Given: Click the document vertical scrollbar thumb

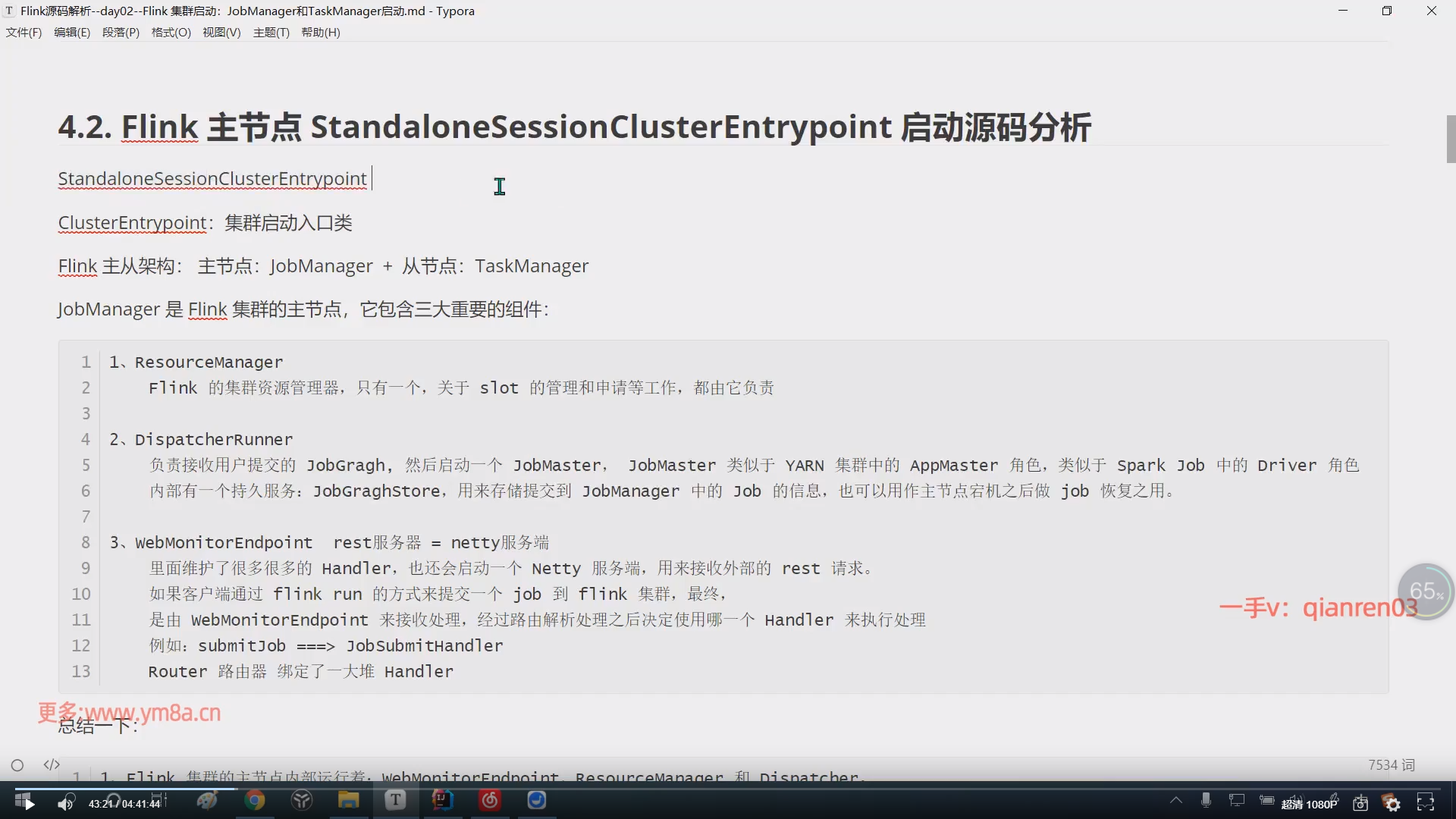Looking at the screenshot, I should (x=1451, y=139).
